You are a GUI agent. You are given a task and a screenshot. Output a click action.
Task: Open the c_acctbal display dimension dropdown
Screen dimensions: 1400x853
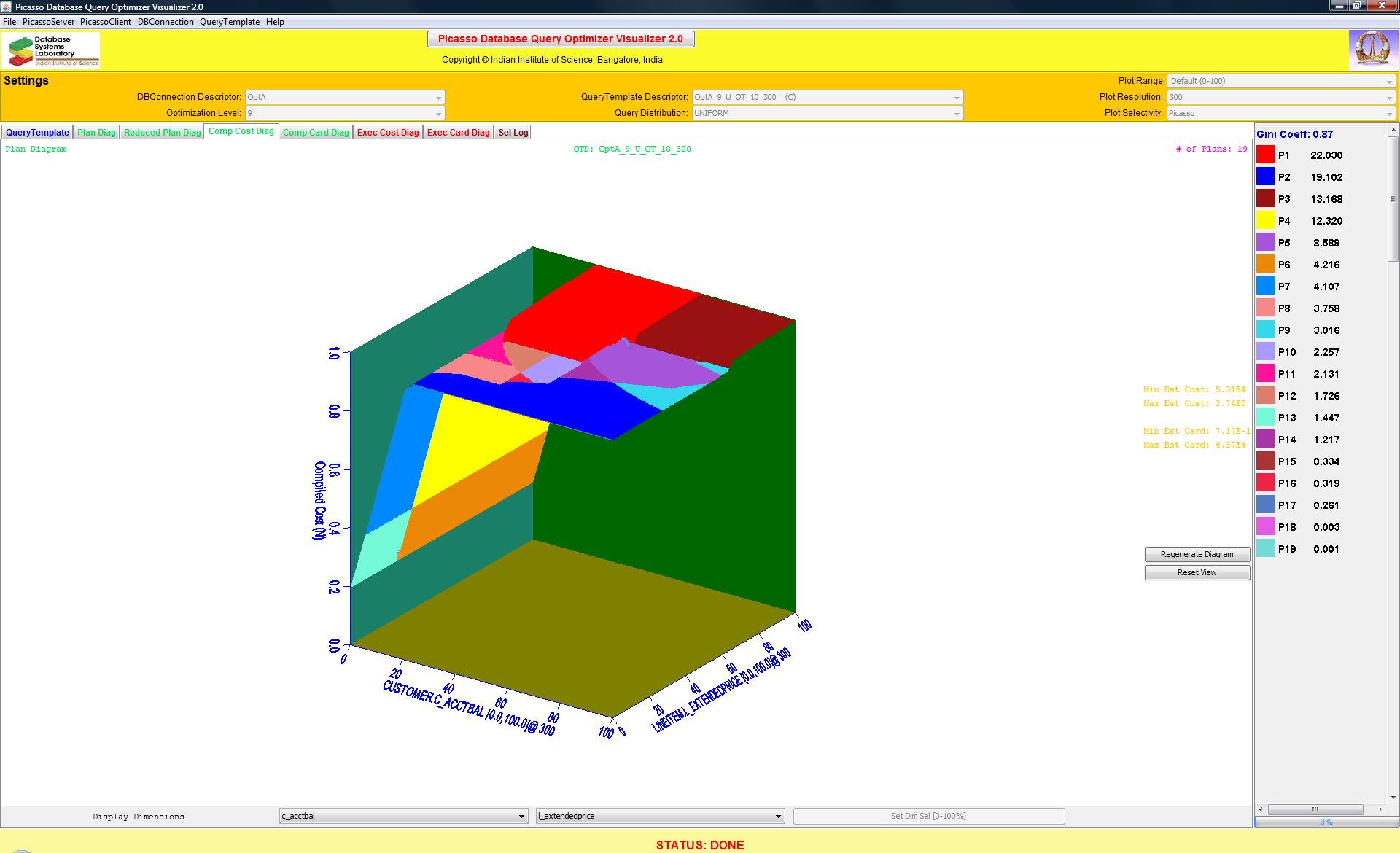(404, 816)
